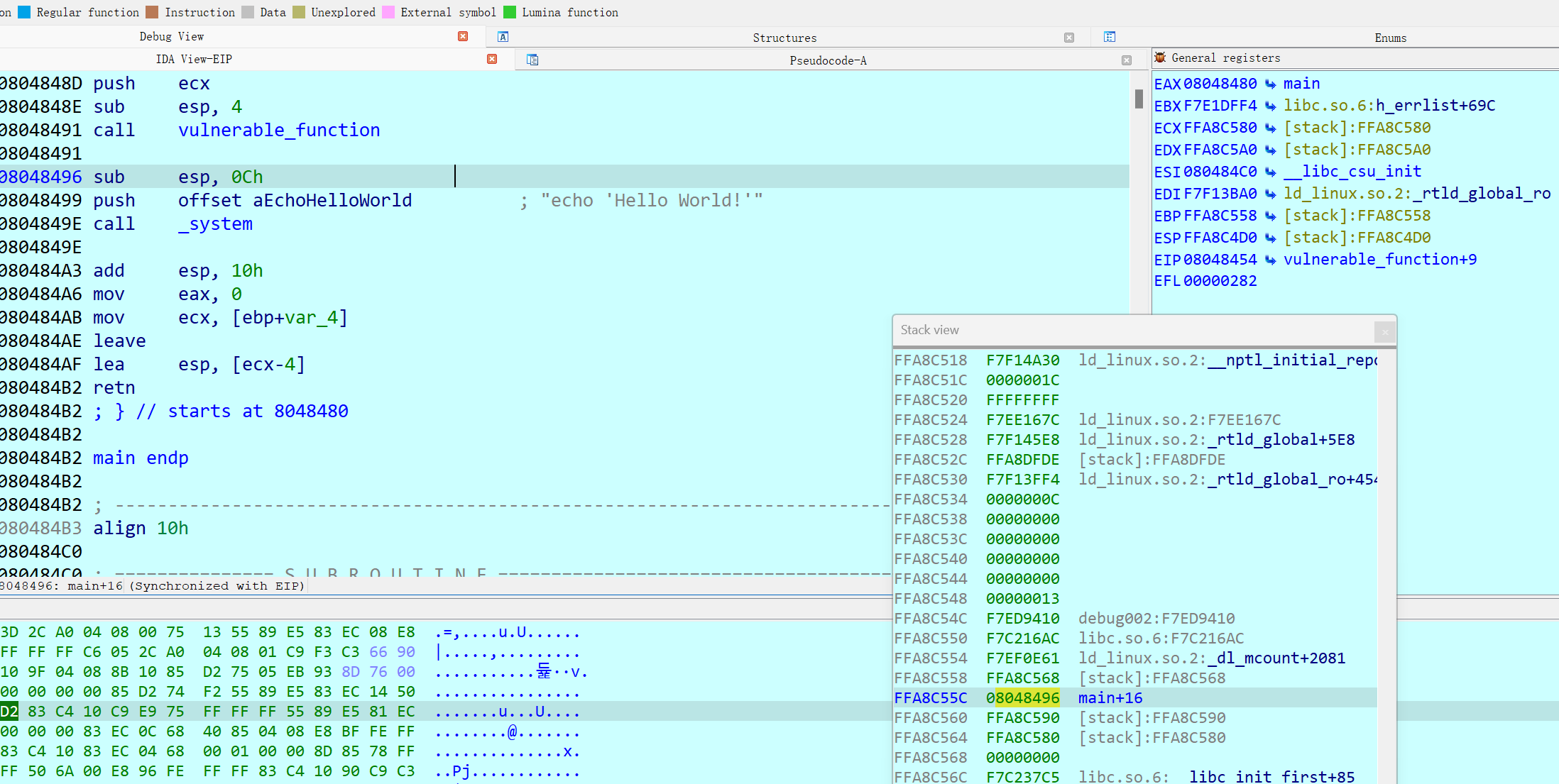The height and width of the screenshot is (784, 1559).
Task: Click highlighted stack value 08048496
Action: pos(1022,698)
